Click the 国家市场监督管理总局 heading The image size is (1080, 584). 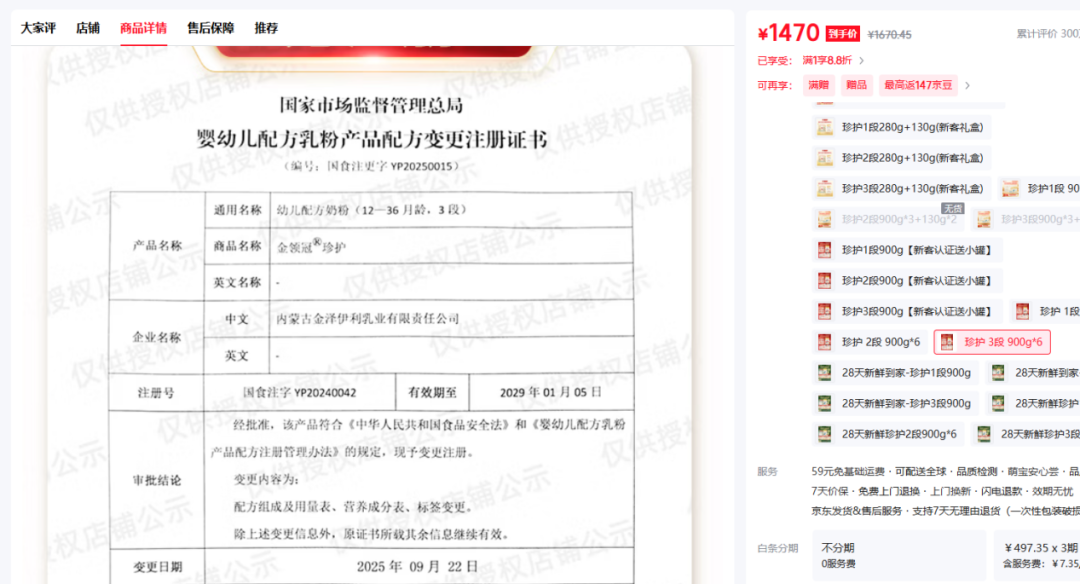[371, 105]
